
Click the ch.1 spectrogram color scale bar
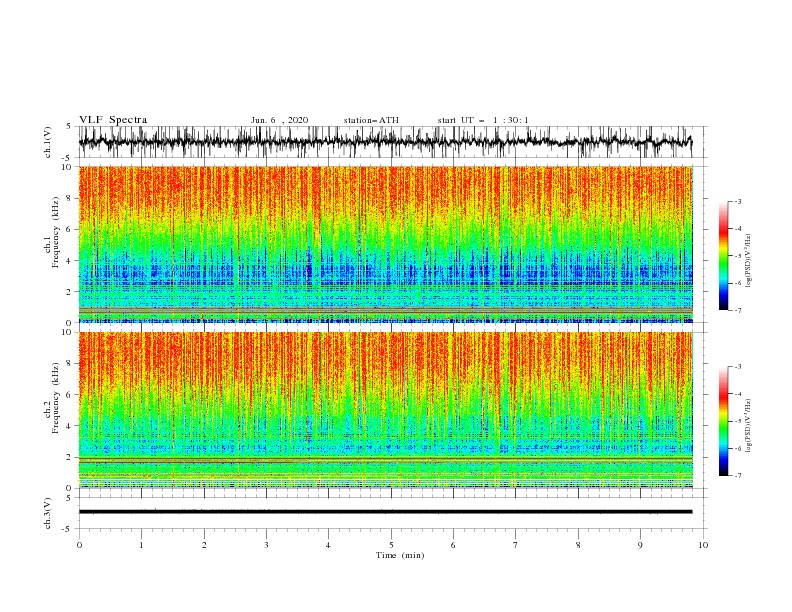tap(724, 256)
